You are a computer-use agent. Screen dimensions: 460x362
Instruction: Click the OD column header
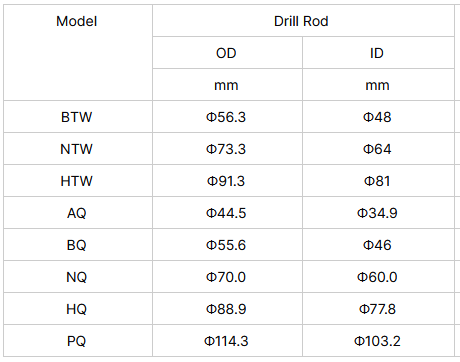226,53
